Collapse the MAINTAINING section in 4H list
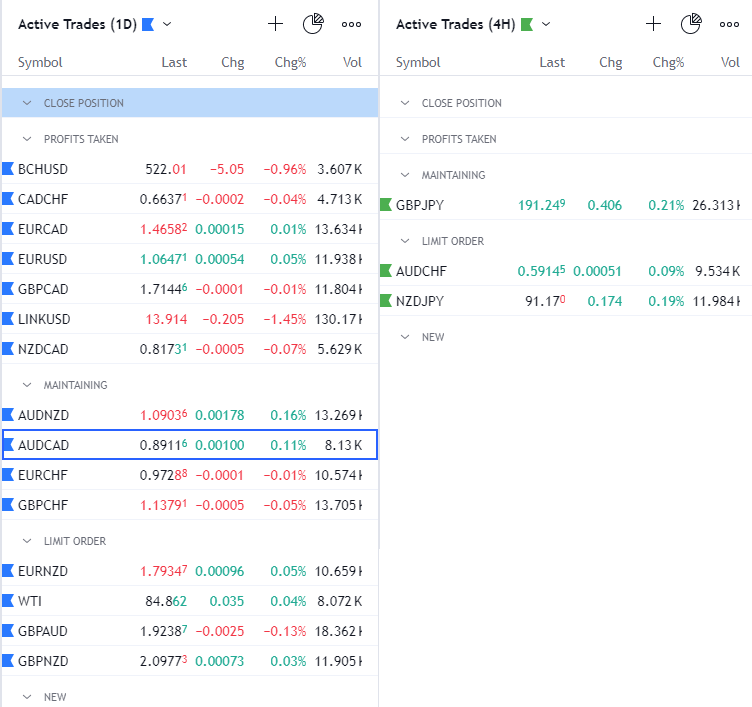The height and width of the screenshot is (707, 752). (405, 175)
